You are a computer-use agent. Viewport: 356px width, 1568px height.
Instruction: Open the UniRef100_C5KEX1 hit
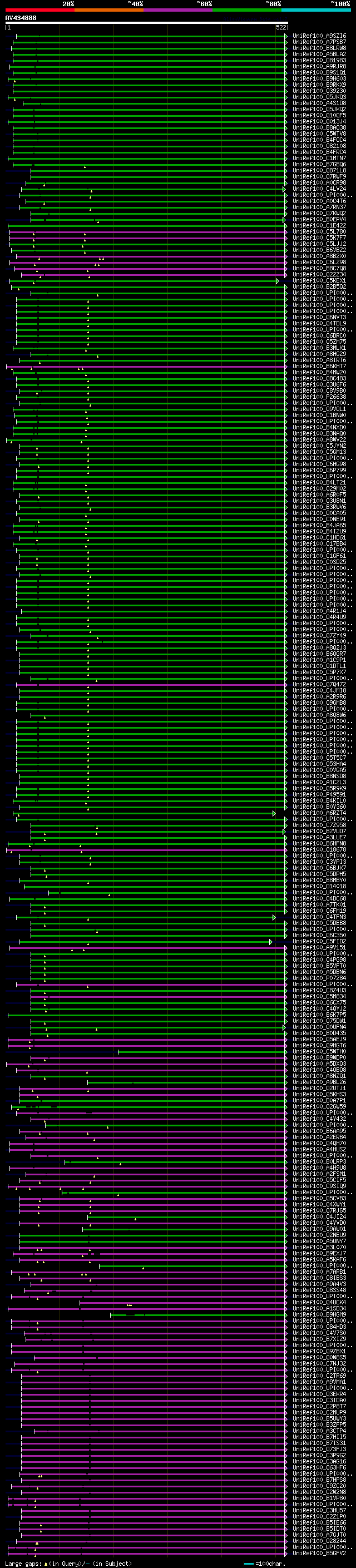319,280
